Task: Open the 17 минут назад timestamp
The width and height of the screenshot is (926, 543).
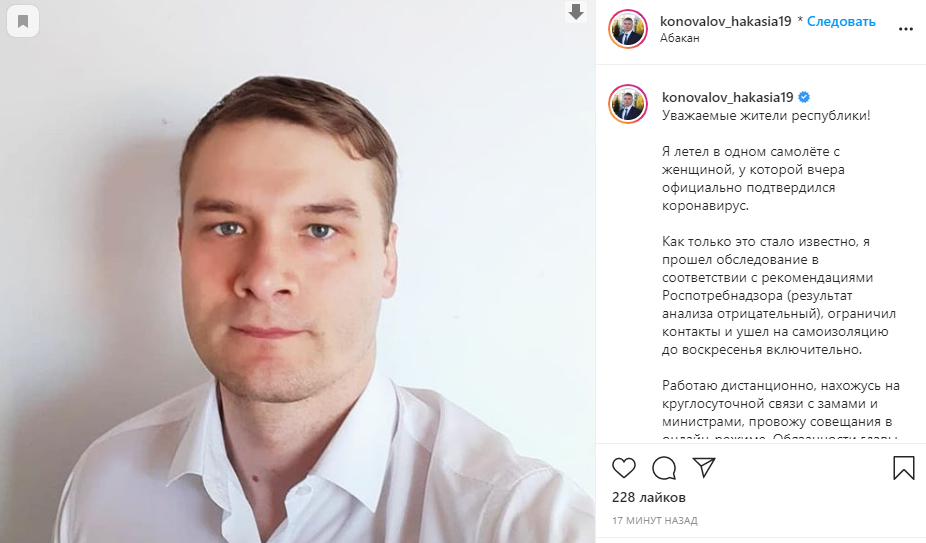Action: click(x=655, y=521)
